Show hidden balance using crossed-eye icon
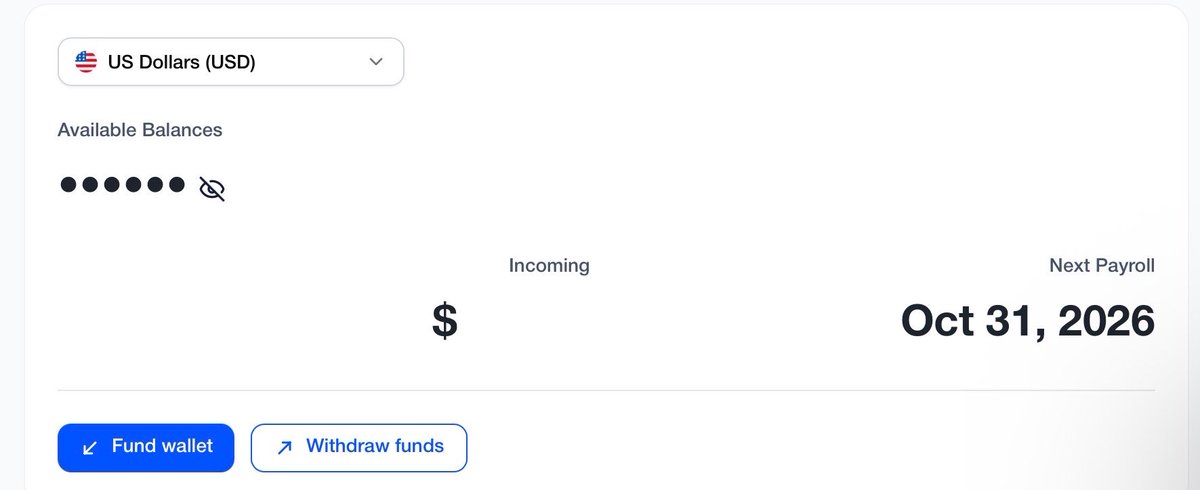 pyautogui.click(x=212, y=188)
